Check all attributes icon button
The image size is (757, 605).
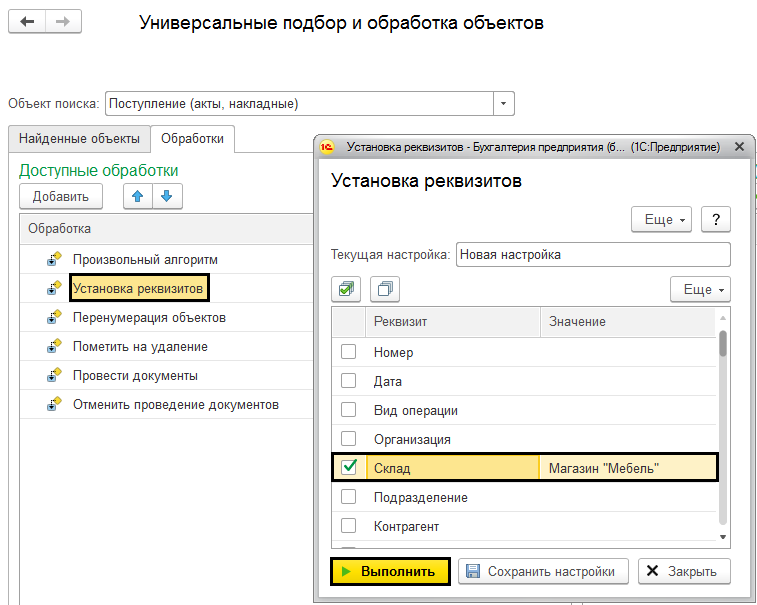(346, 289)
